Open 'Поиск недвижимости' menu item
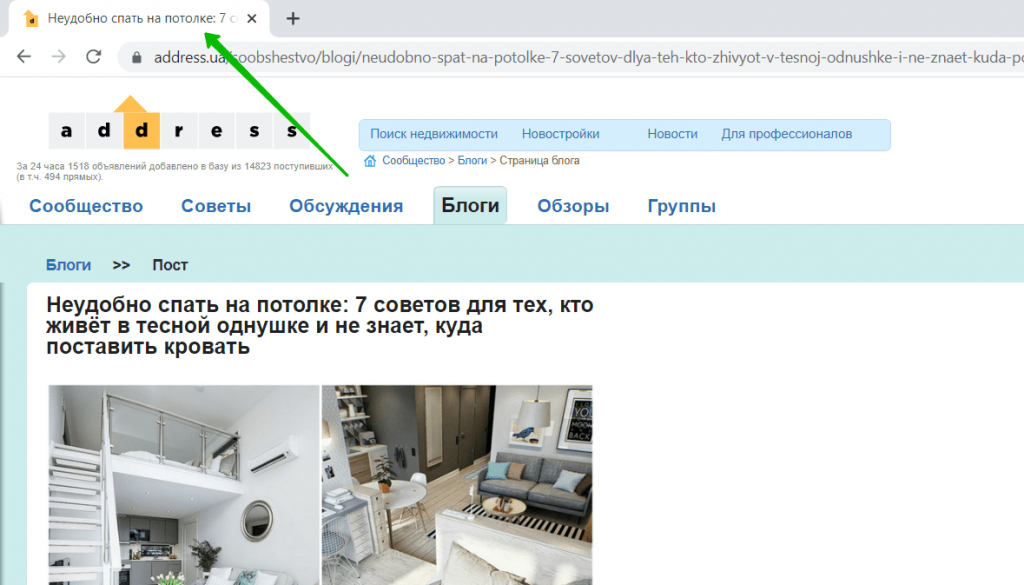This screenshot has height=585, width=1024. click(434, 134)
